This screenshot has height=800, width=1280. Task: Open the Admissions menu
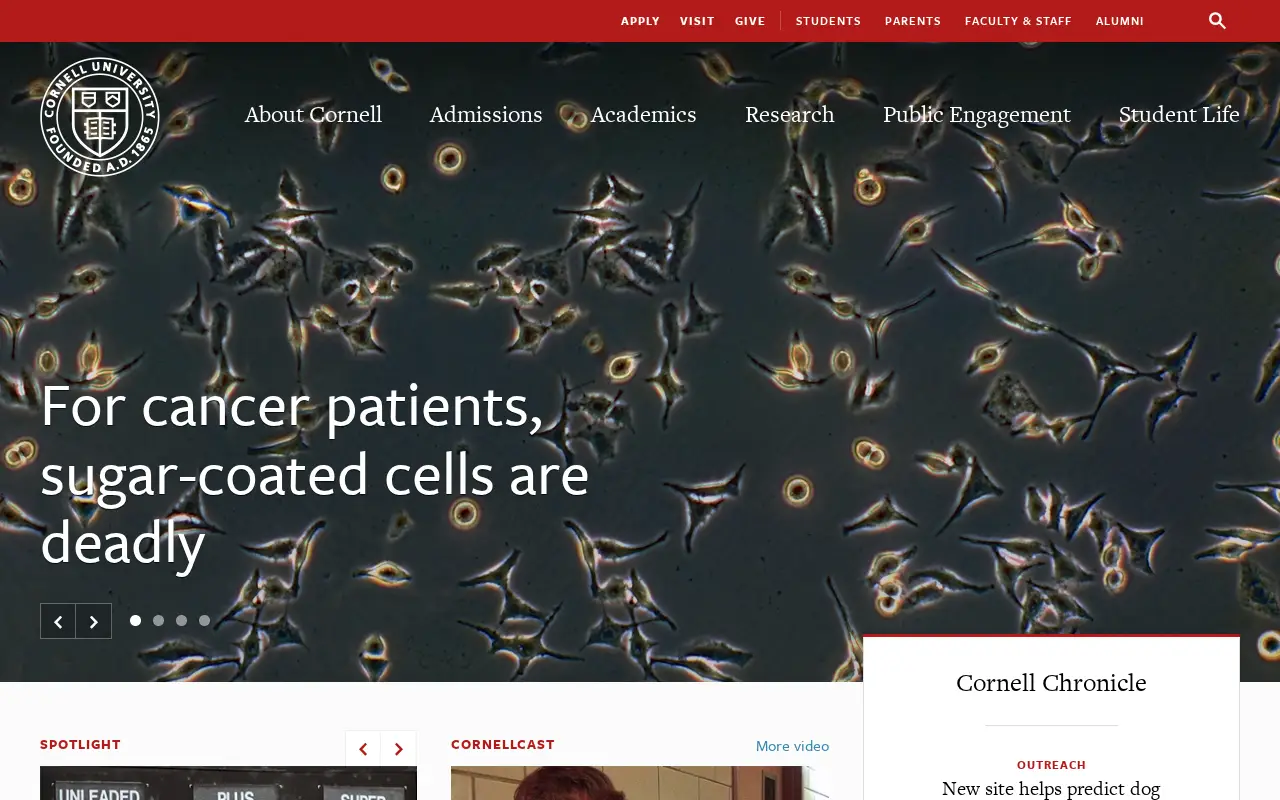click(486, 114)
